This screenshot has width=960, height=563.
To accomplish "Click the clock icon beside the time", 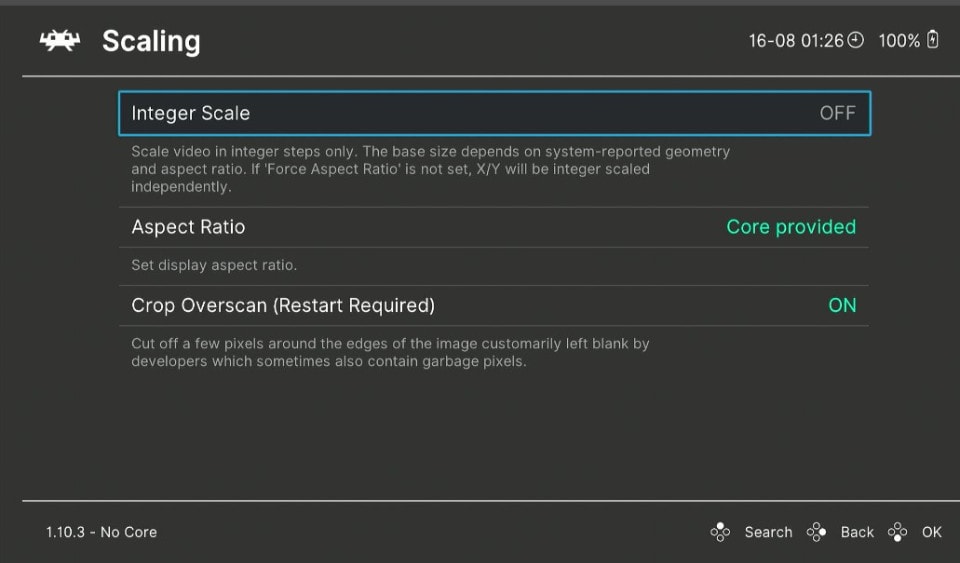I will coord(855,40).
